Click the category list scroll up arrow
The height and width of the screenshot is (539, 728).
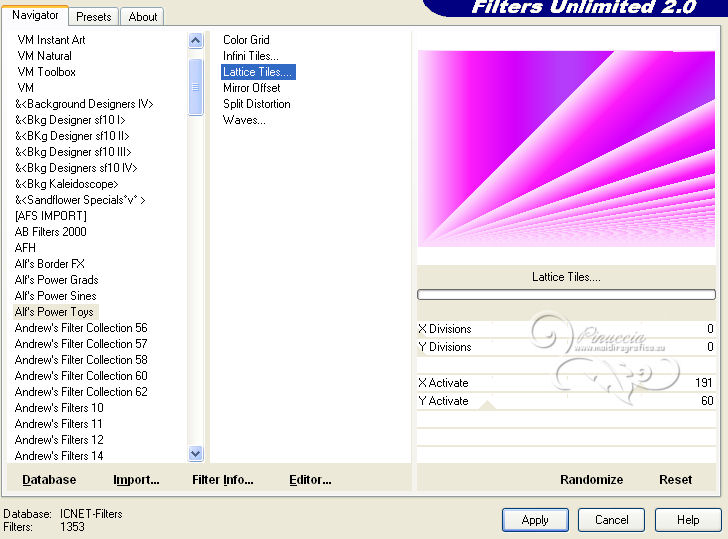click(195, 41)
